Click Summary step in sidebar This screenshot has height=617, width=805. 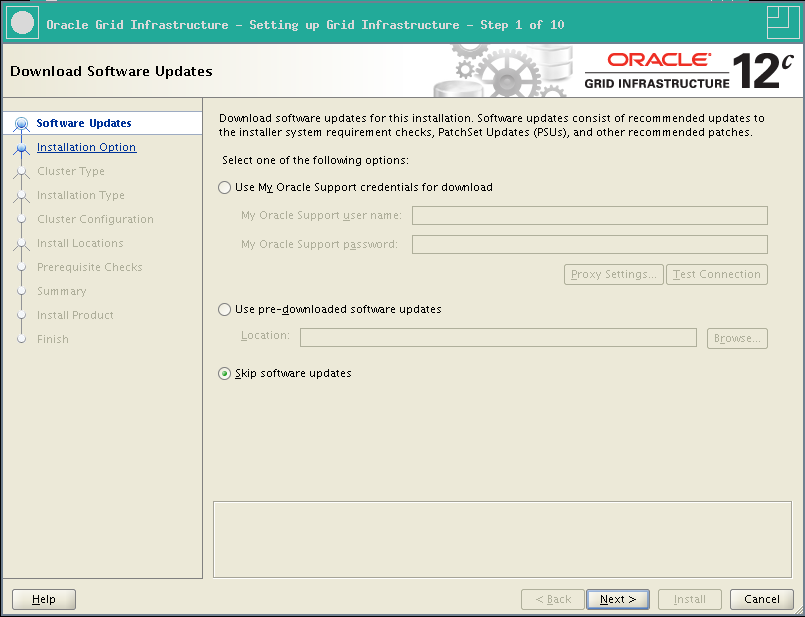62,292
